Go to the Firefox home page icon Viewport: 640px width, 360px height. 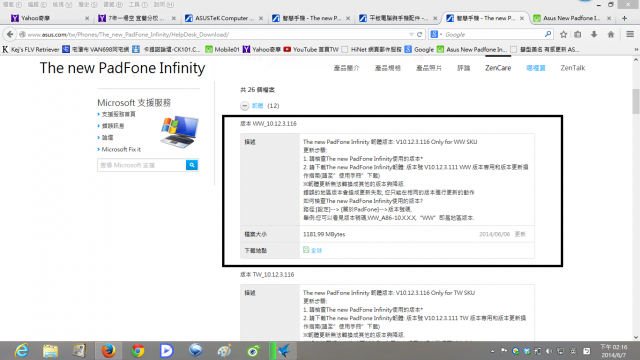click(x=611, y=35)
